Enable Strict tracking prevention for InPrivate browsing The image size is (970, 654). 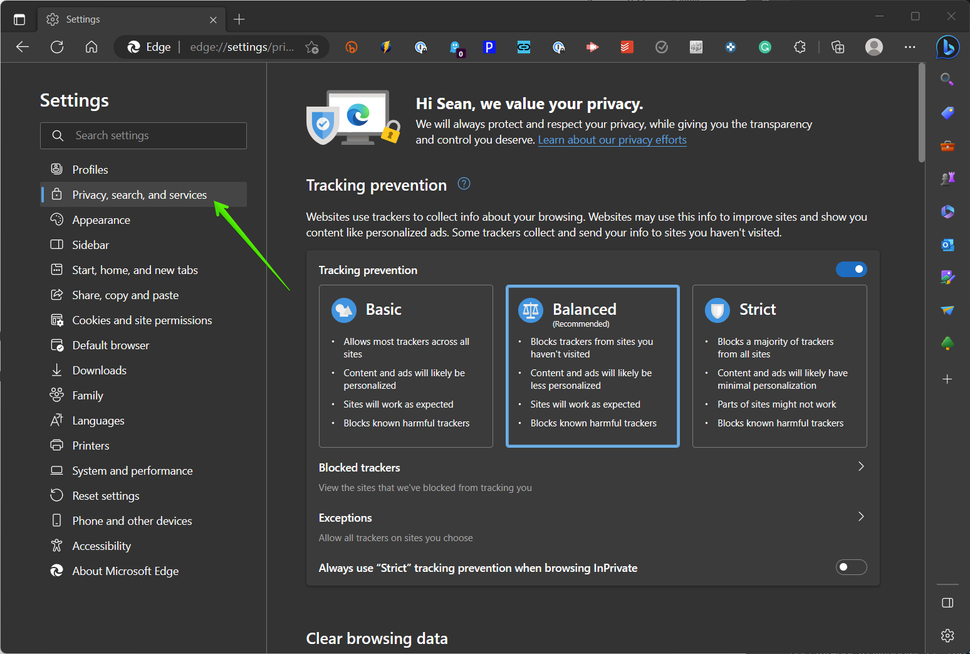click(x=851, y=567)
